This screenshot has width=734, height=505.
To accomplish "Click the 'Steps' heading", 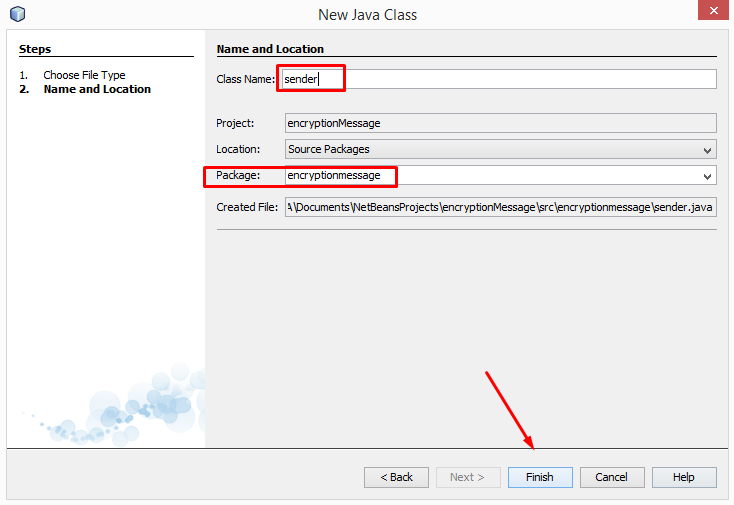I will pyautogui.click(x=35, y=49).
